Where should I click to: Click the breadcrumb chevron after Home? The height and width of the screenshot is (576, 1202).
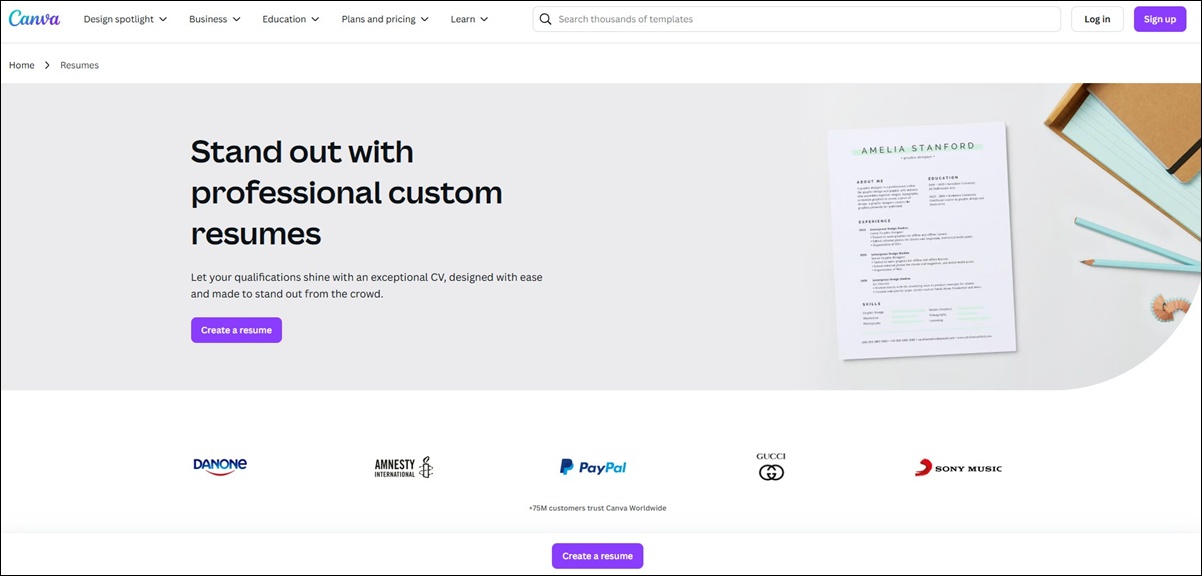[x=47, y=65]
